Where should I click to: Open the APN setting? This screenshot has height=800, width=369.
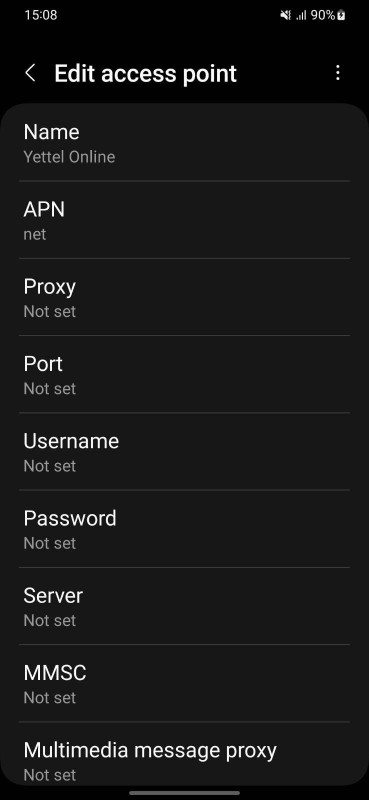(x=184, y=220)
